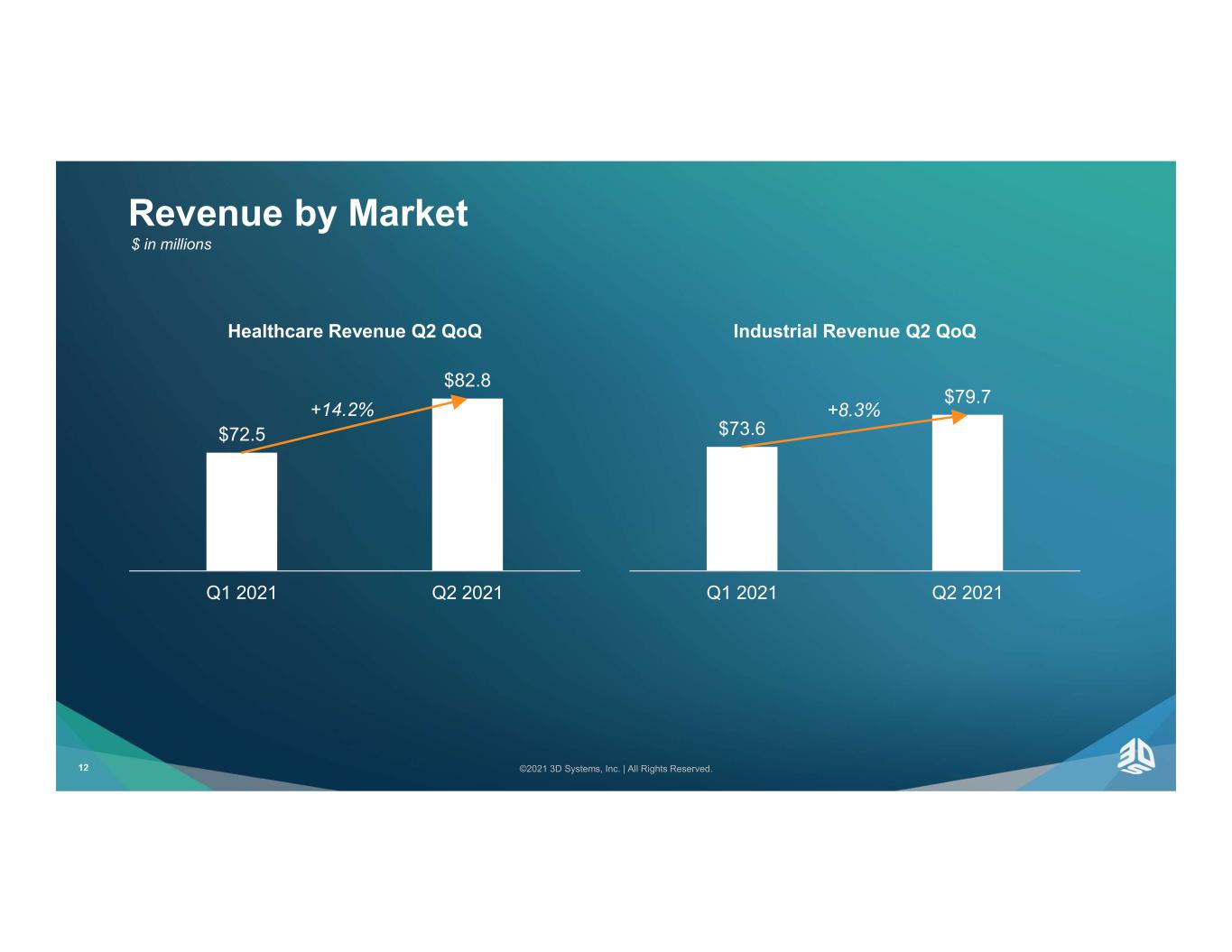This screenshot has height=952, width=1232.
Task: Select the $72.5 data label
Action: pos(242,434)
